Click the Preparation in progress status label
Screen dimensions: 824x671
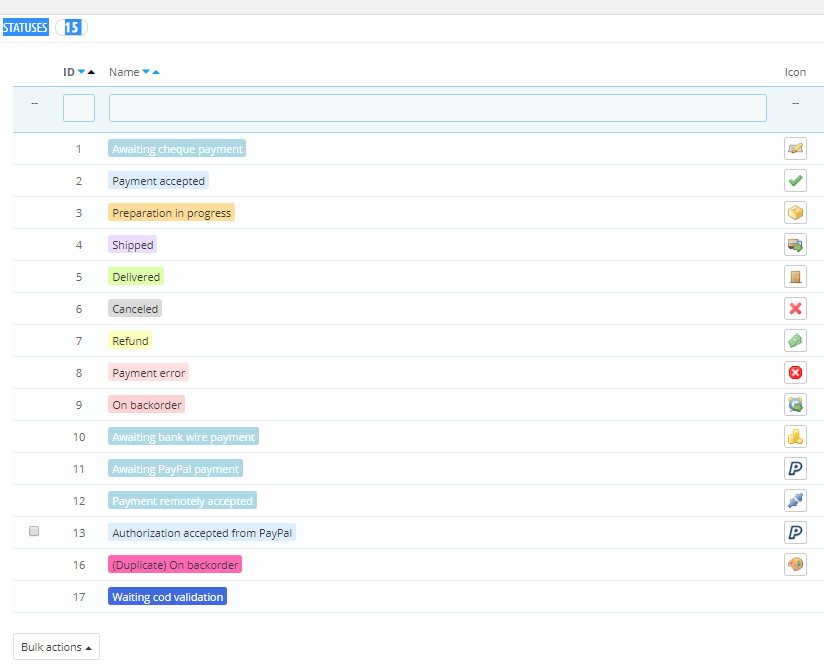coord(171,213)
